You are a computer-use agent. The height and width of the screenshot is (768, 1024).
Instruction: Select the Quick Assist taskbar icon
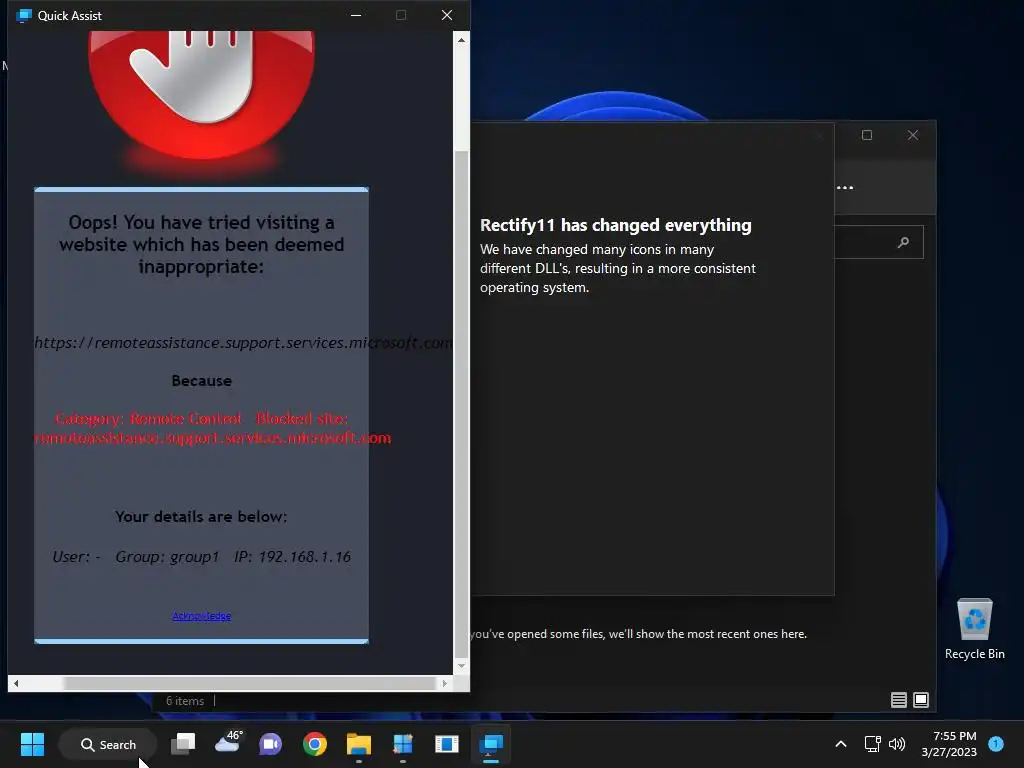tap(491, 744)
